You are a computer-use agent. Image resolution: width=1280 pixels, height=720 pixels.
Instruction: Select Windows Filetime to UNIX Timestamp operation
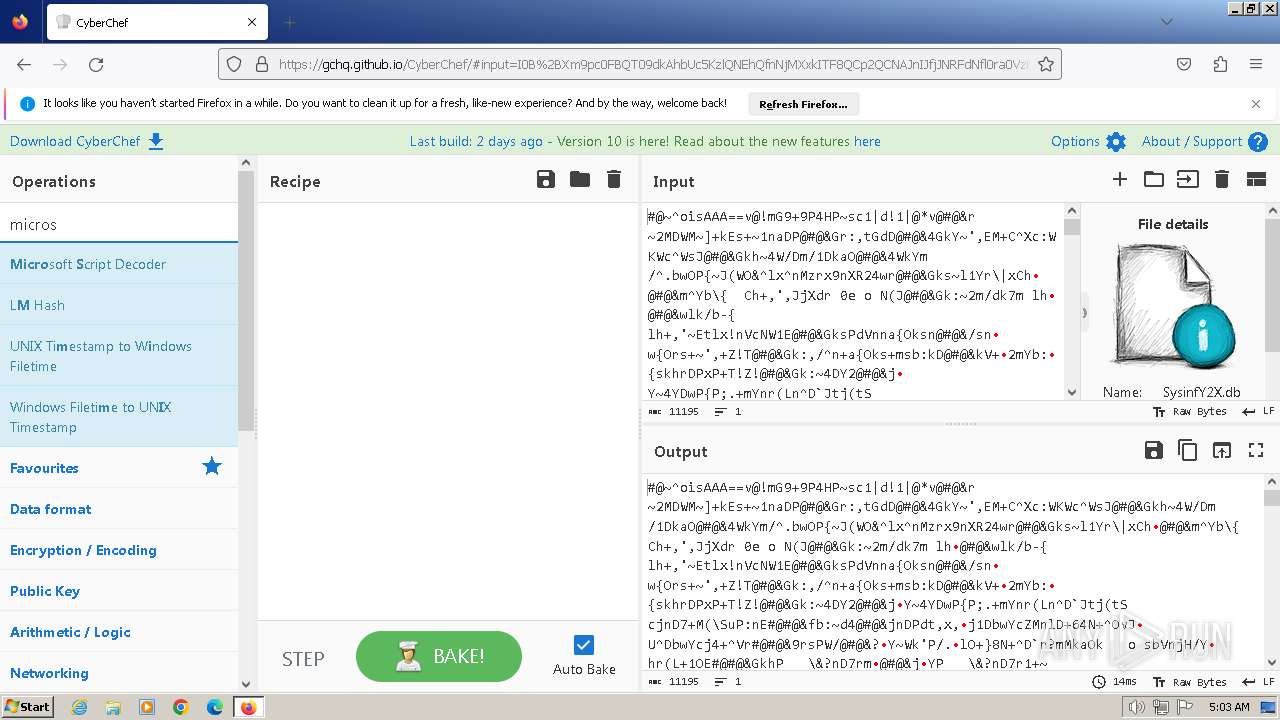tap(119, 417)
